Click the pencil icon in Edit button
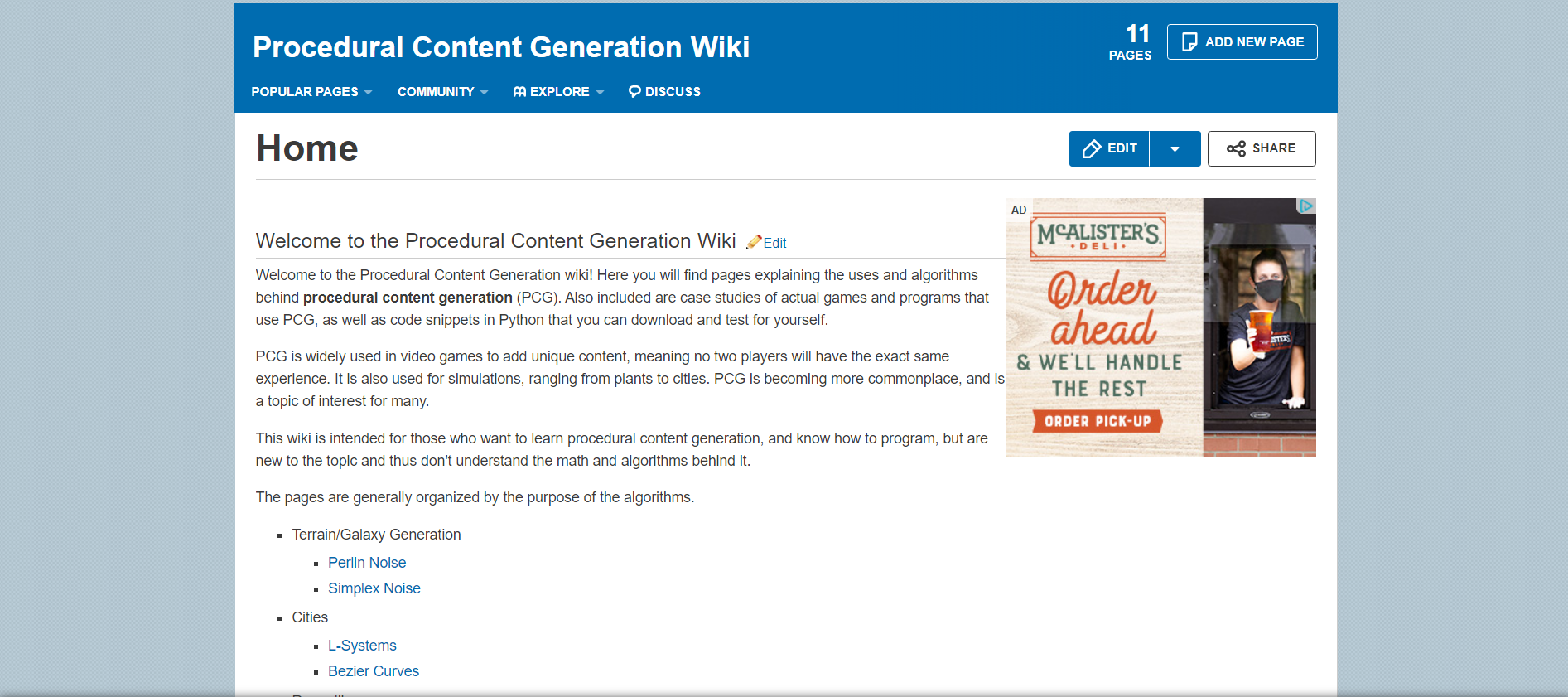The image size is (1568, 697). point(1092,149)
